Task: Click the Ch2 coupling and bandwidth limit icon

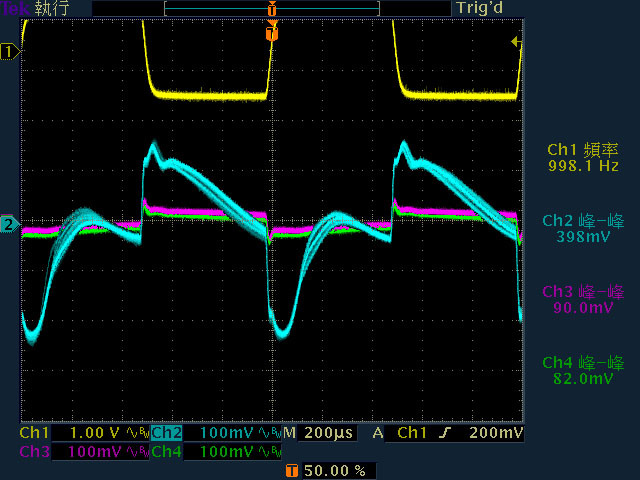Action: click(x=269, y=433)
